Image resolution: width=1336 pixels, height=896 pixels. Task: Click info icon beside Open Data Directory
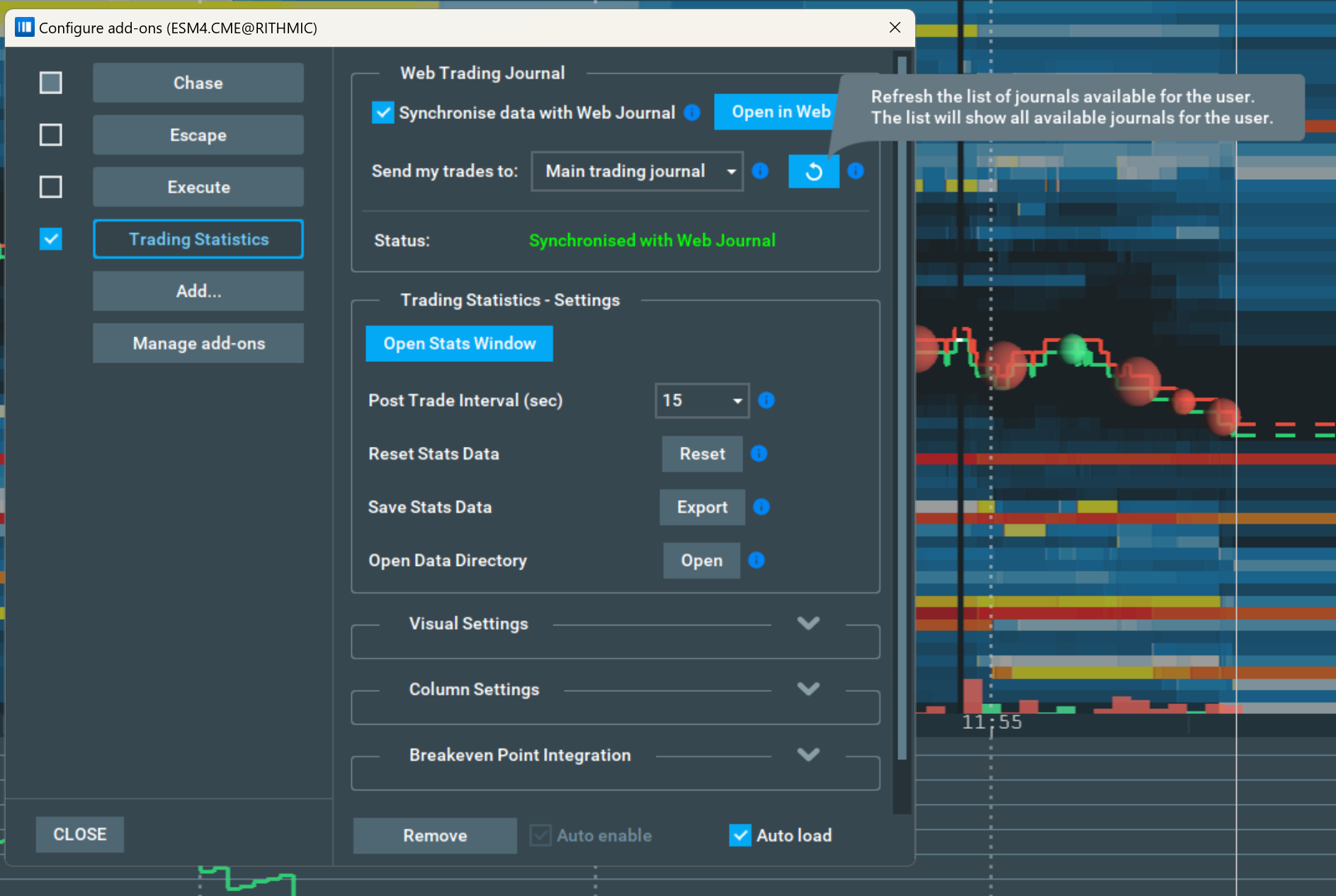pos(757,560)
